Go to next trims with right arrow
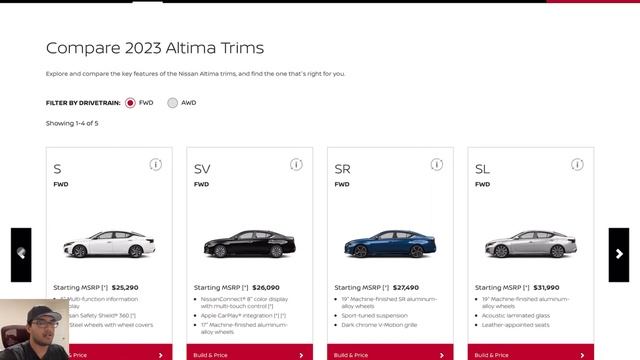Image resolution: width=640 pixels, height=360 pixels. (619, 255)
